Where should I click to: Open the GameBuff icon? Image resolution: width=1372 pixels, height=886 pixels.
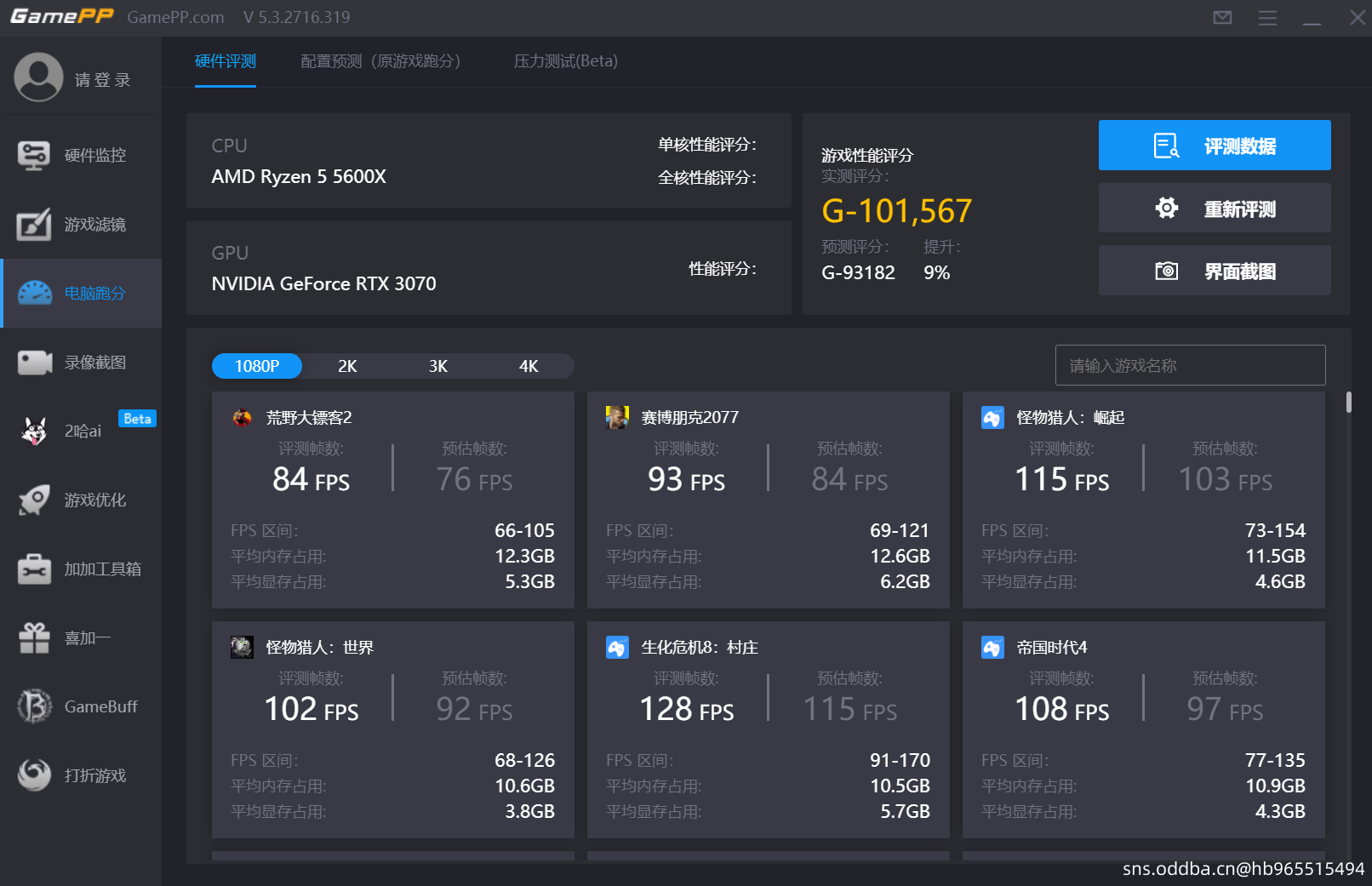34,706
